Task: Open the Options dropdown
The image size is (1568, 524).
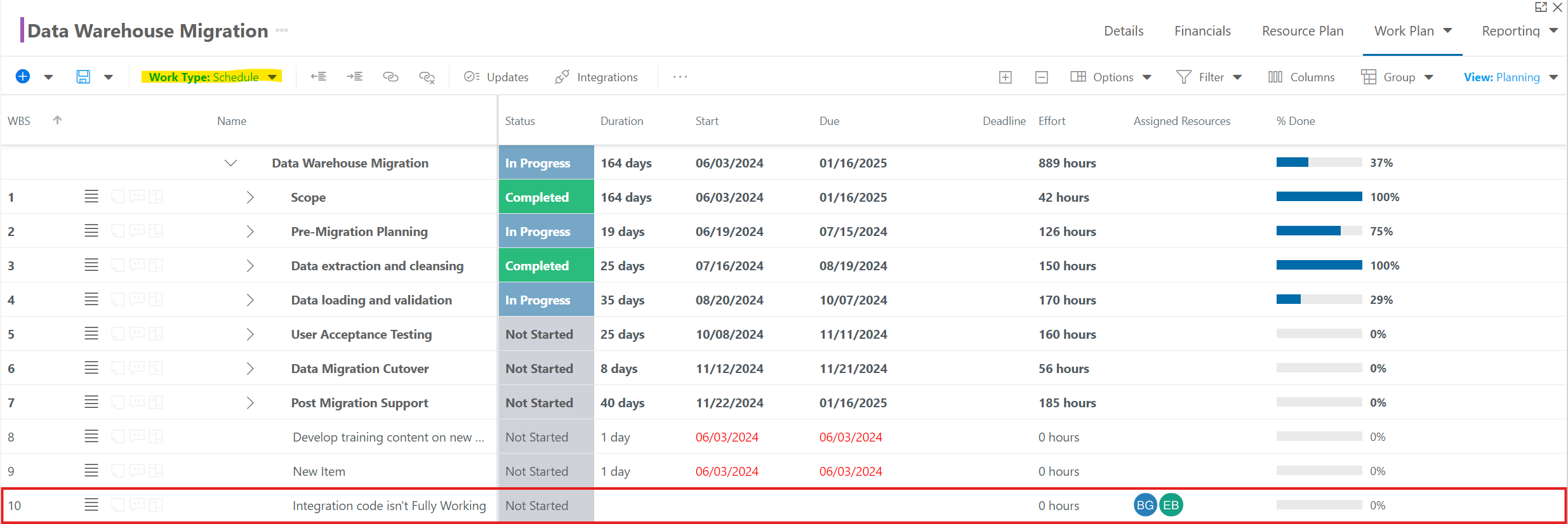Action: coord(1112,77)
